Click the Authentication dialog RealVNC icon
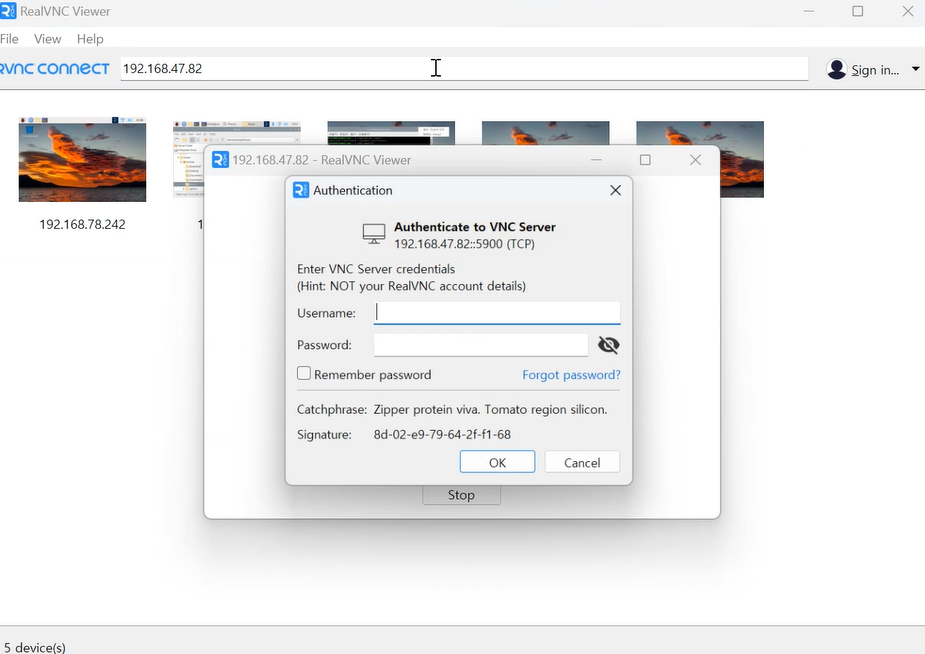The width and height of the screenshot is (925, 654). tap(301, 190)
